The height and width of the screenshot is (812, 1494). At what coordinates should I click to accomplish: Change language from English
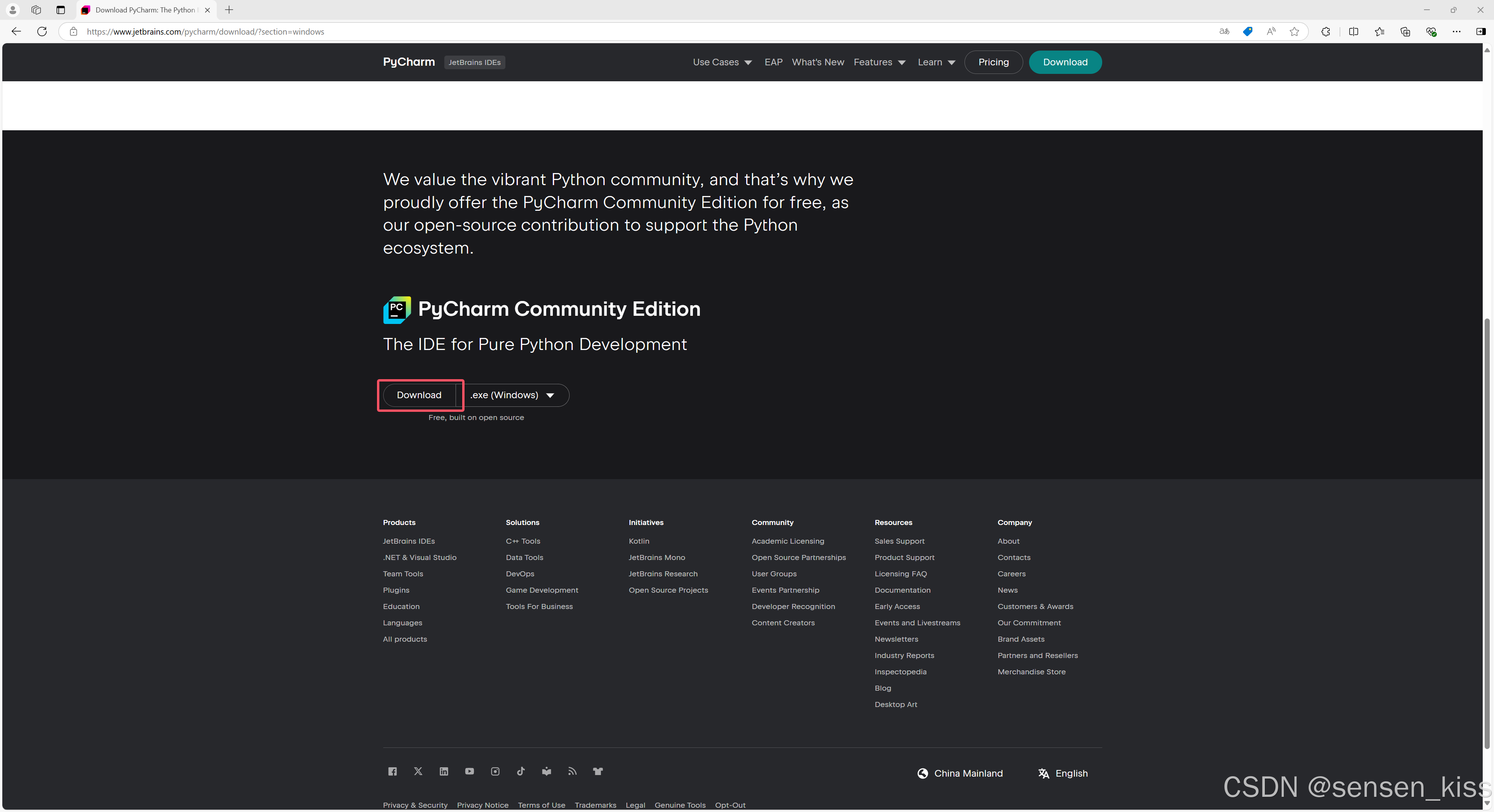[x=1063, y=773]
